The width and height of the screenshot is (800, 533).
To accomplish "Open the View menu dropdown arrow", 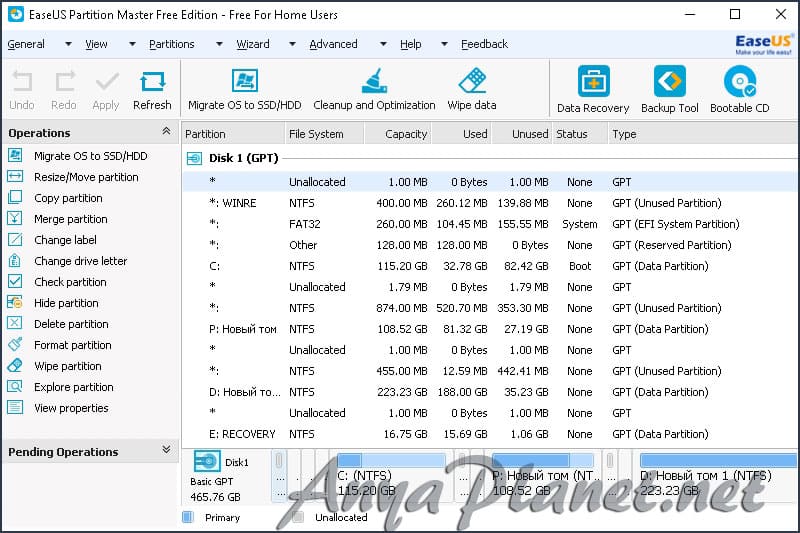I will click(132, 44).
